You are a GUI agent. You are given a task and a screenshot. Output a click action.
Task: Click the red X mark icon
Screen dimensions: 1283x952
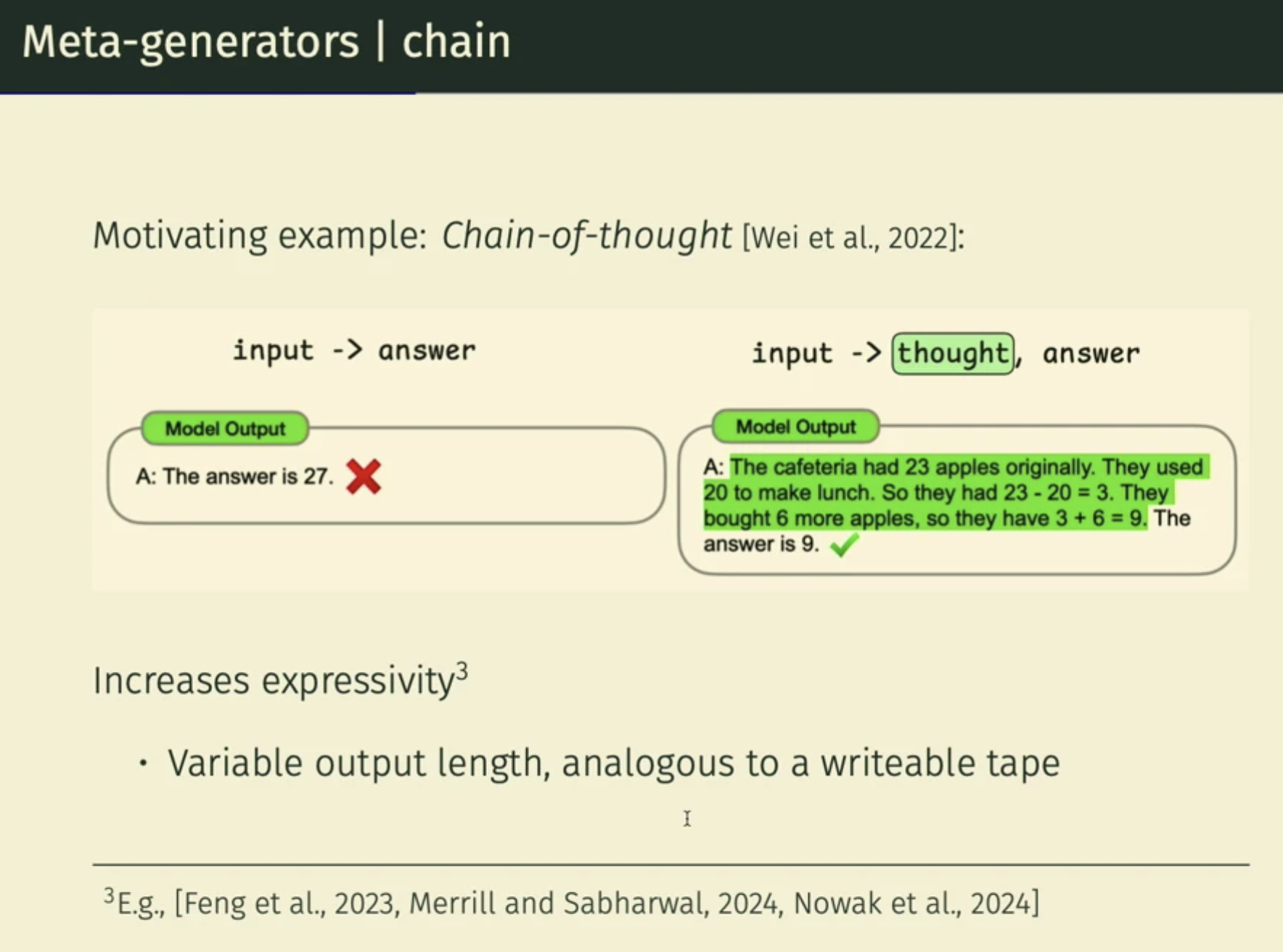364,477
